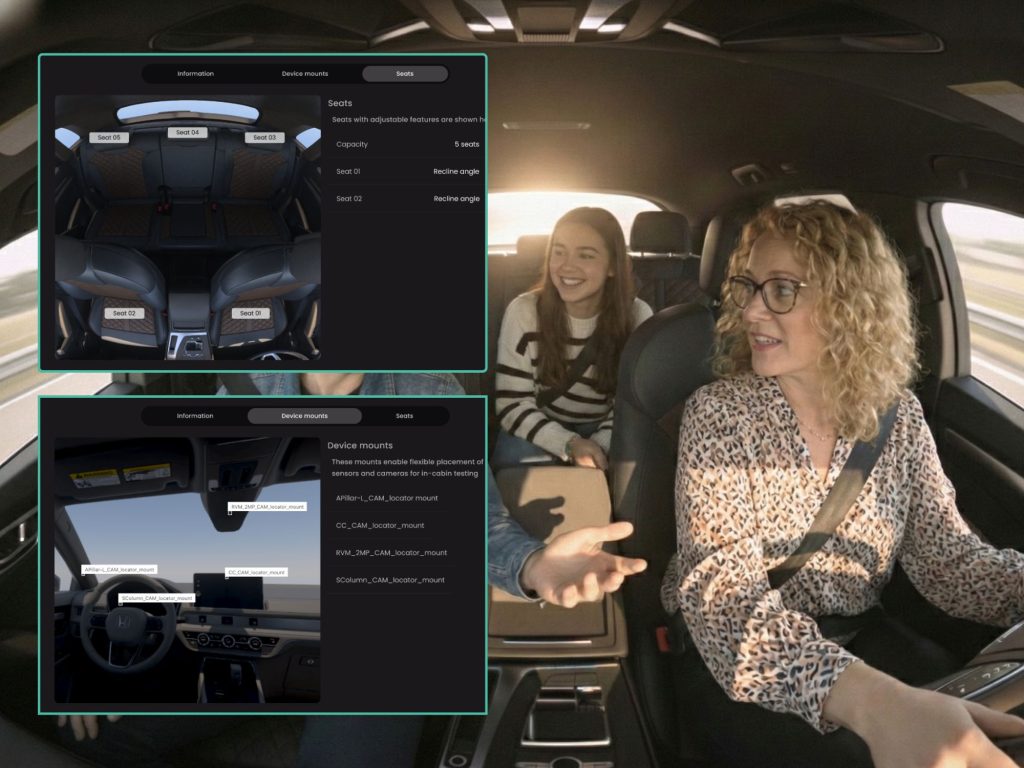Screen dimensions: 1024x768
Task: Click the Seats heading above the list
Action: (x=340, y=103)
